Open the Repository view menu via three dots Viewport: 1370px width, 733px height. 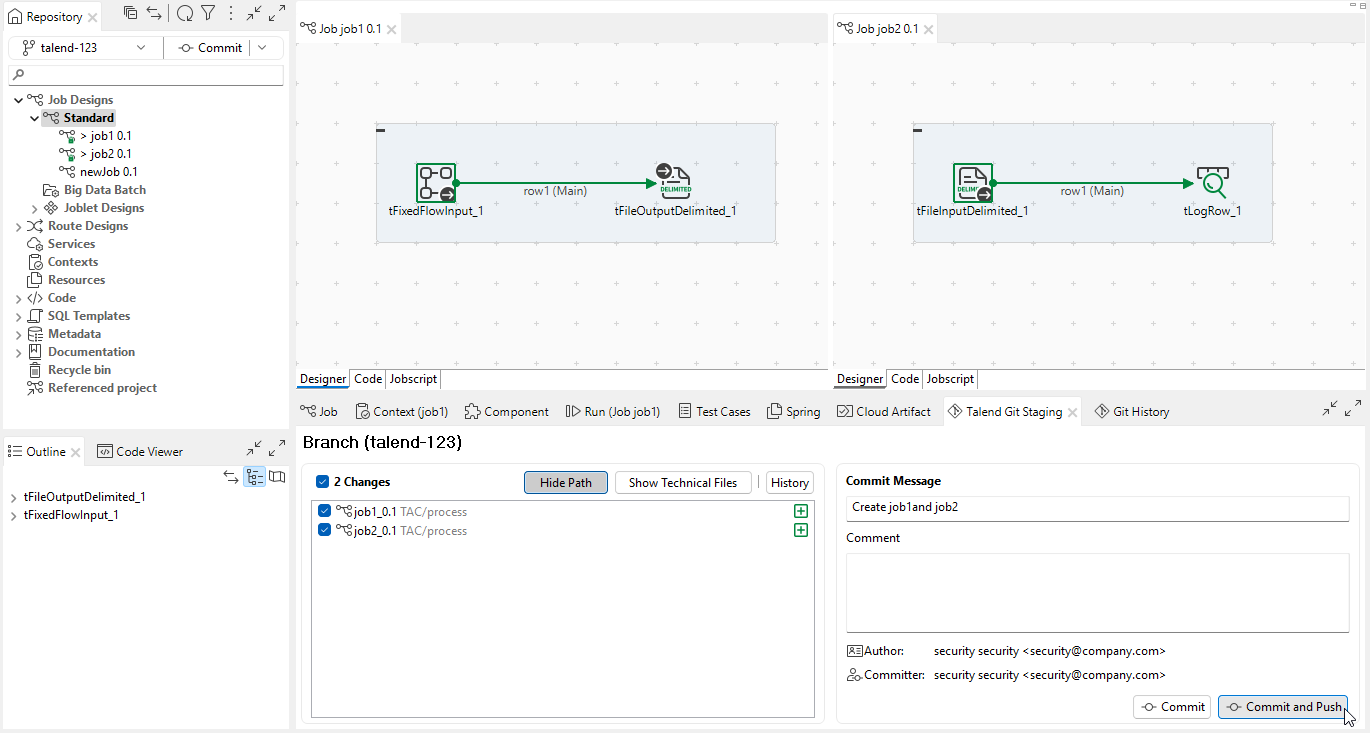coord(231,13)
